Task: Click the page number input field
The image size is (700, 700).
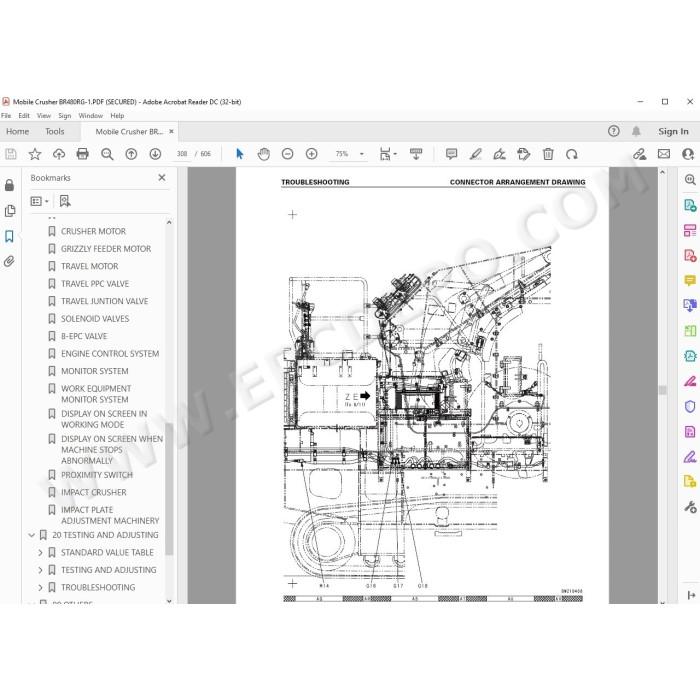Action: pos(182,154)
